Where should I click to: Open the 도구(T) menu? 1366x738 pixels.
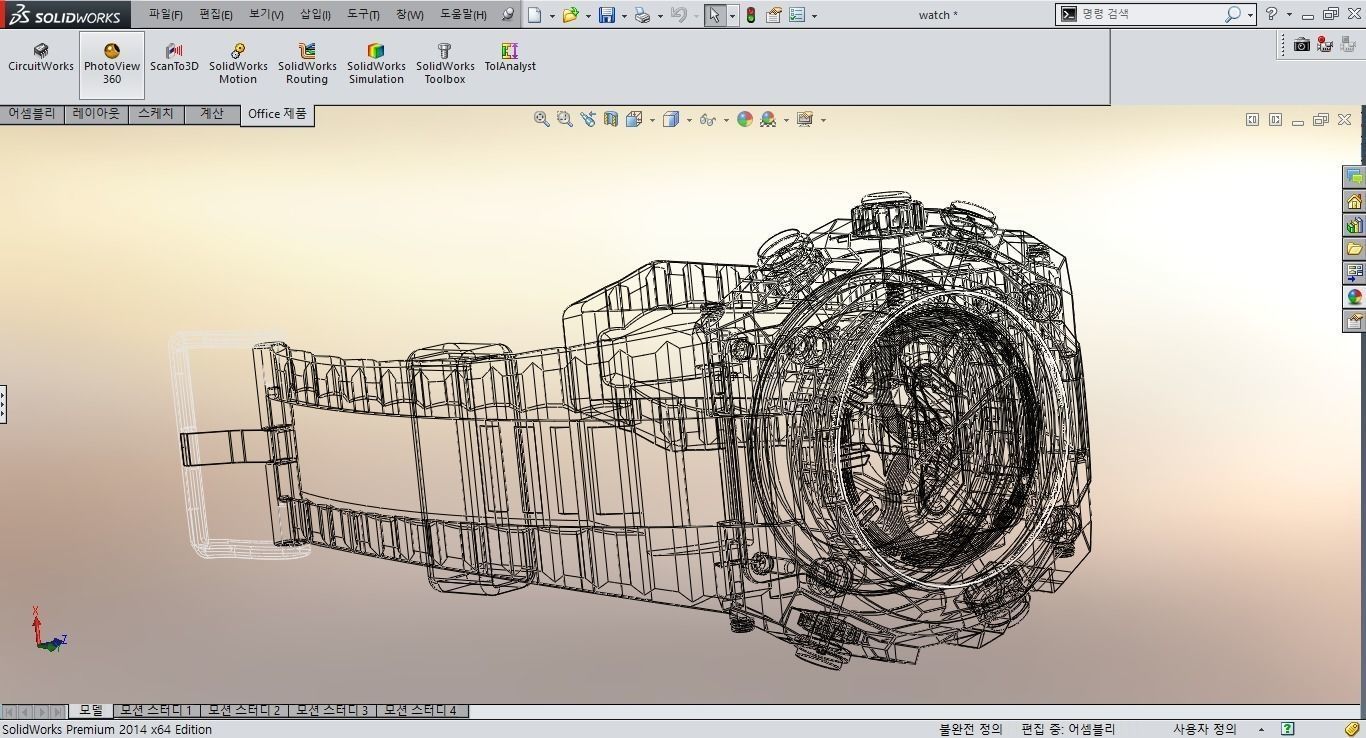click(363, 14)
